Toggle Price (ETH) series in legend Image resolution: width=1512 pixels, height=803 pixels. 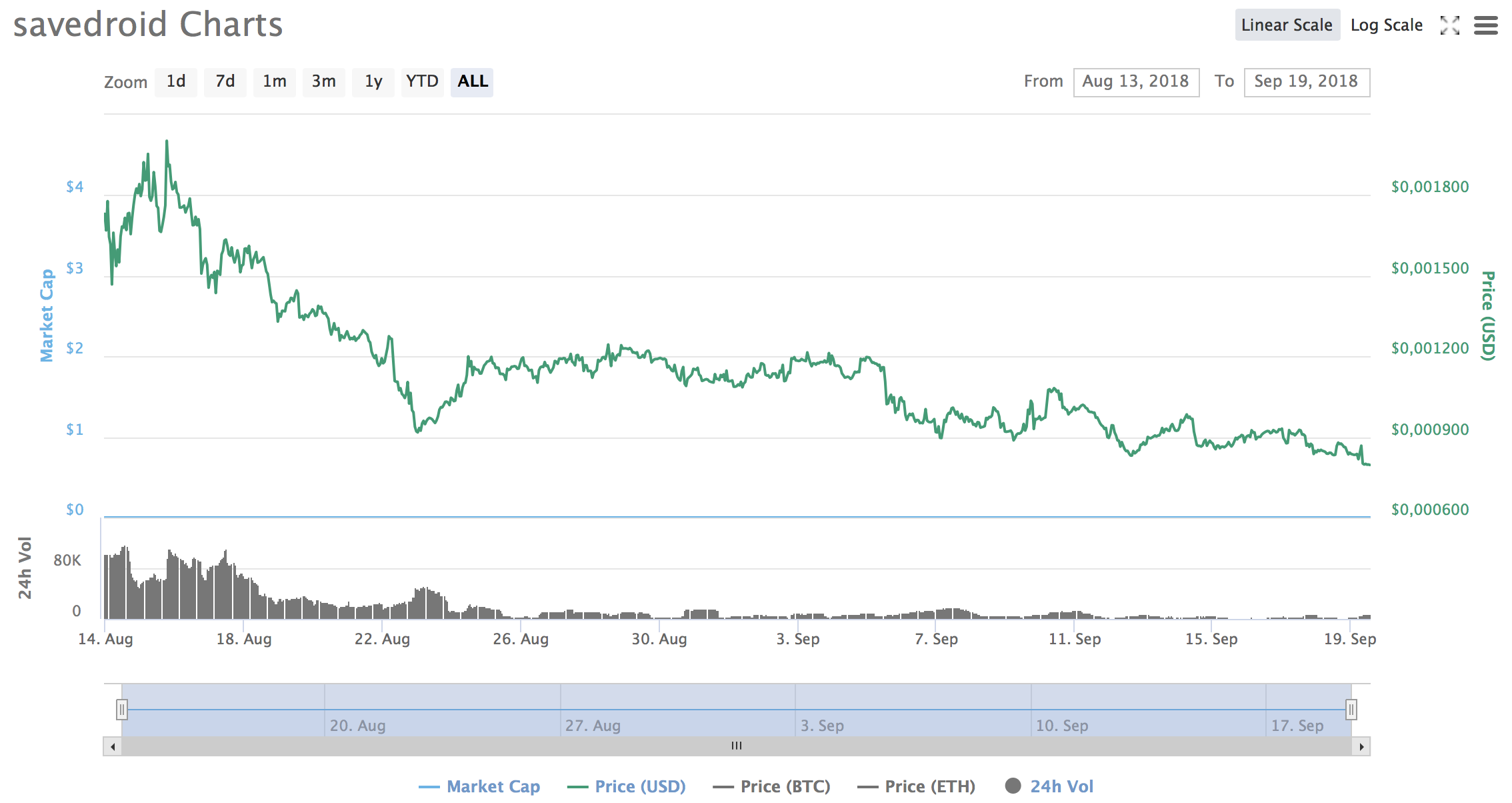916,786
